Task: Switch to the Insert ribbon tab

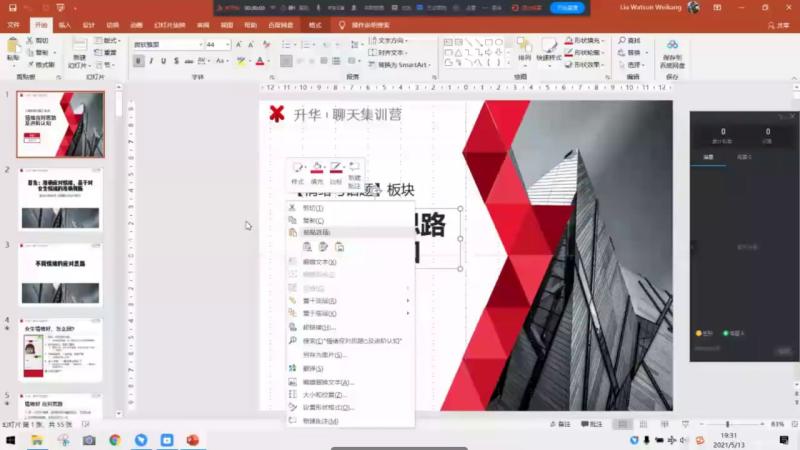Action: tap(65, 25)
